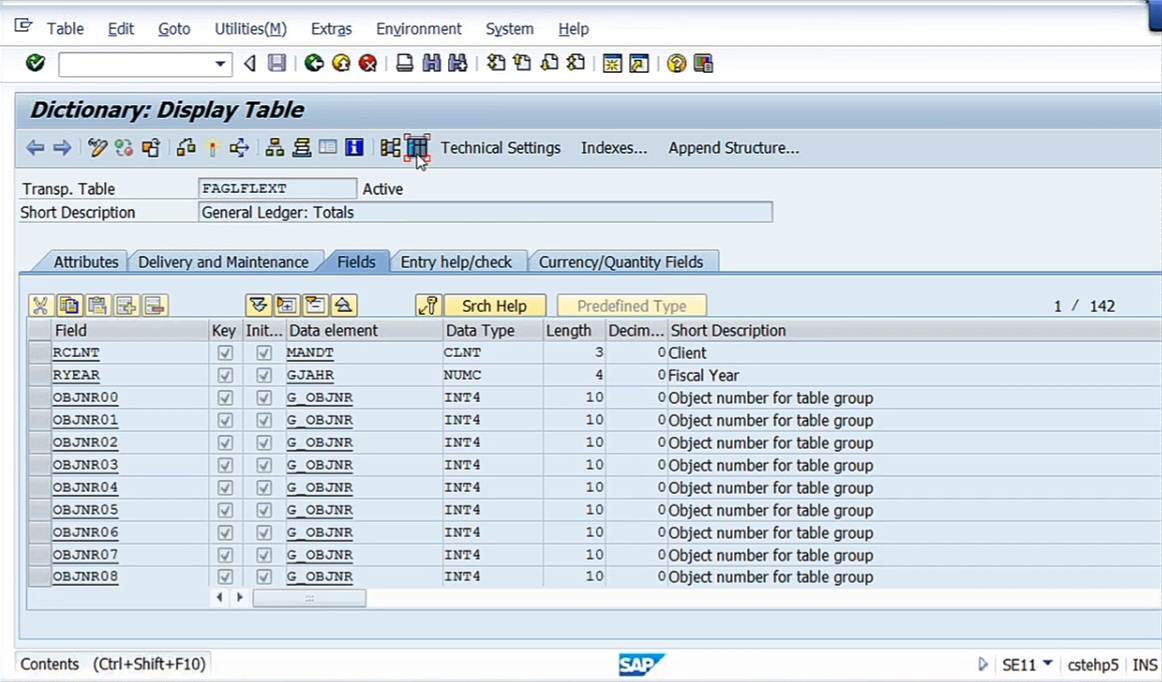
Task: Open the Environment menu
Action: tap(419, 29)
